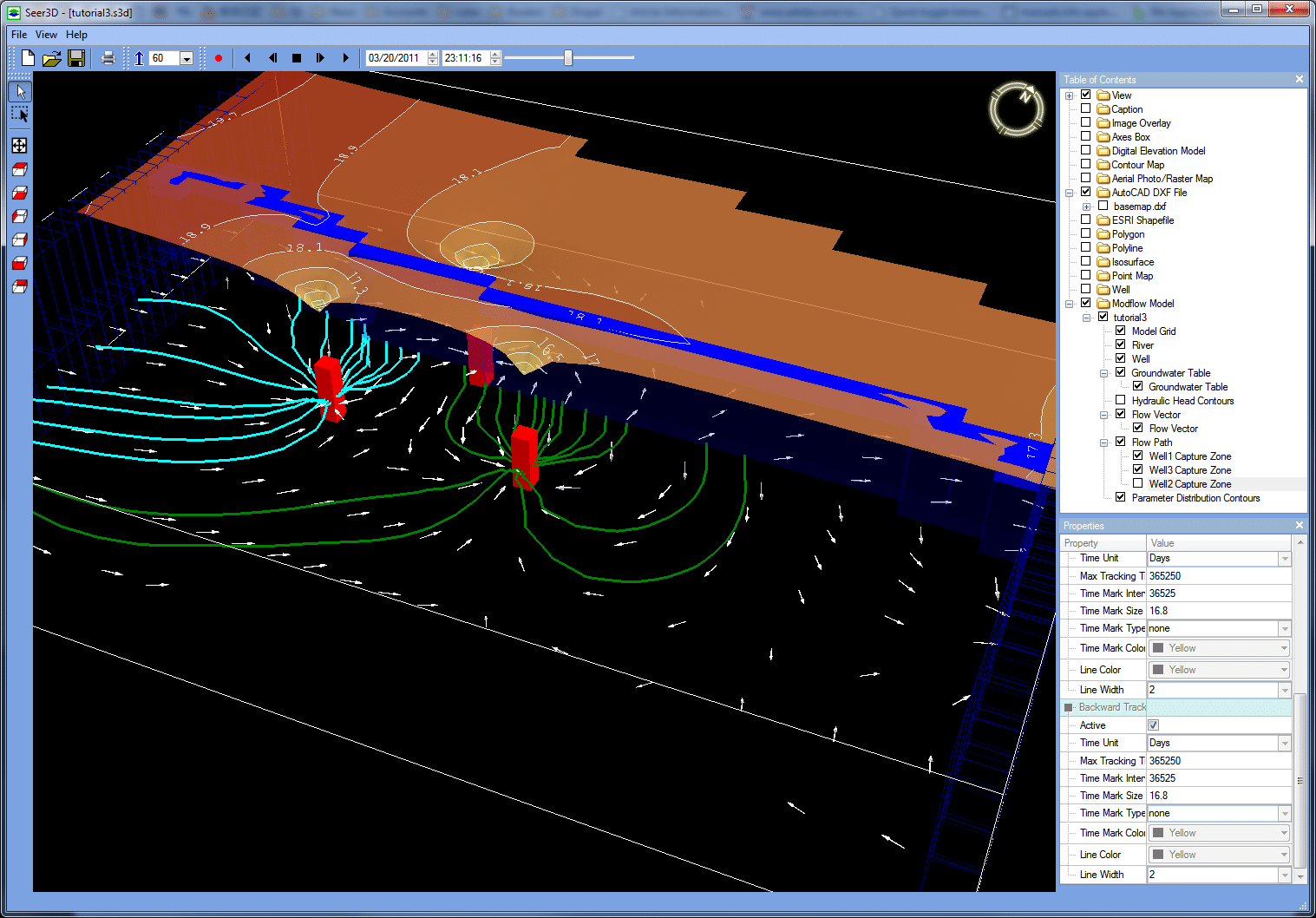
Task: Click the animation time slider handle
Action: 568,58
